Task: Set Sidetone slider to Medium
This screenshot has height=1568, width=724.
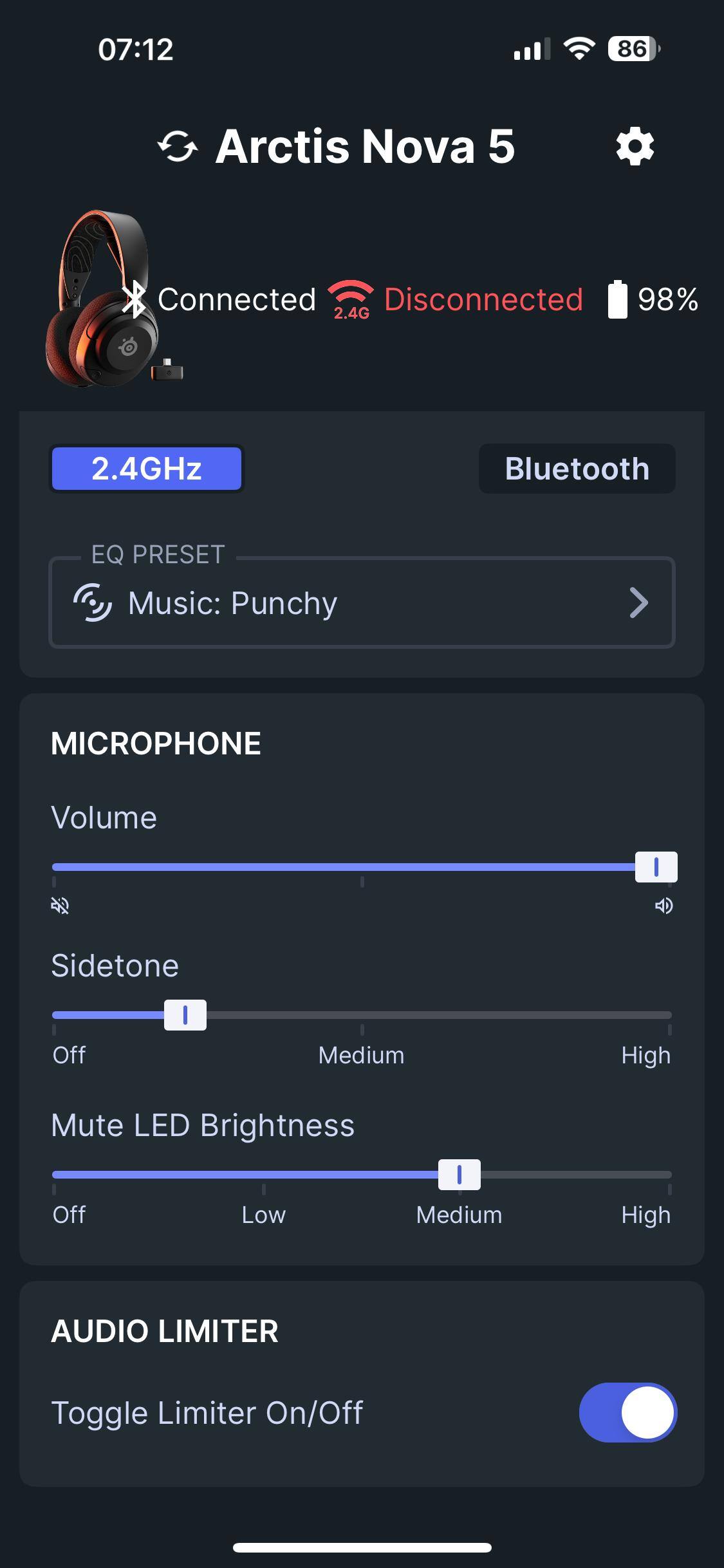Action: pos(362,1015)
